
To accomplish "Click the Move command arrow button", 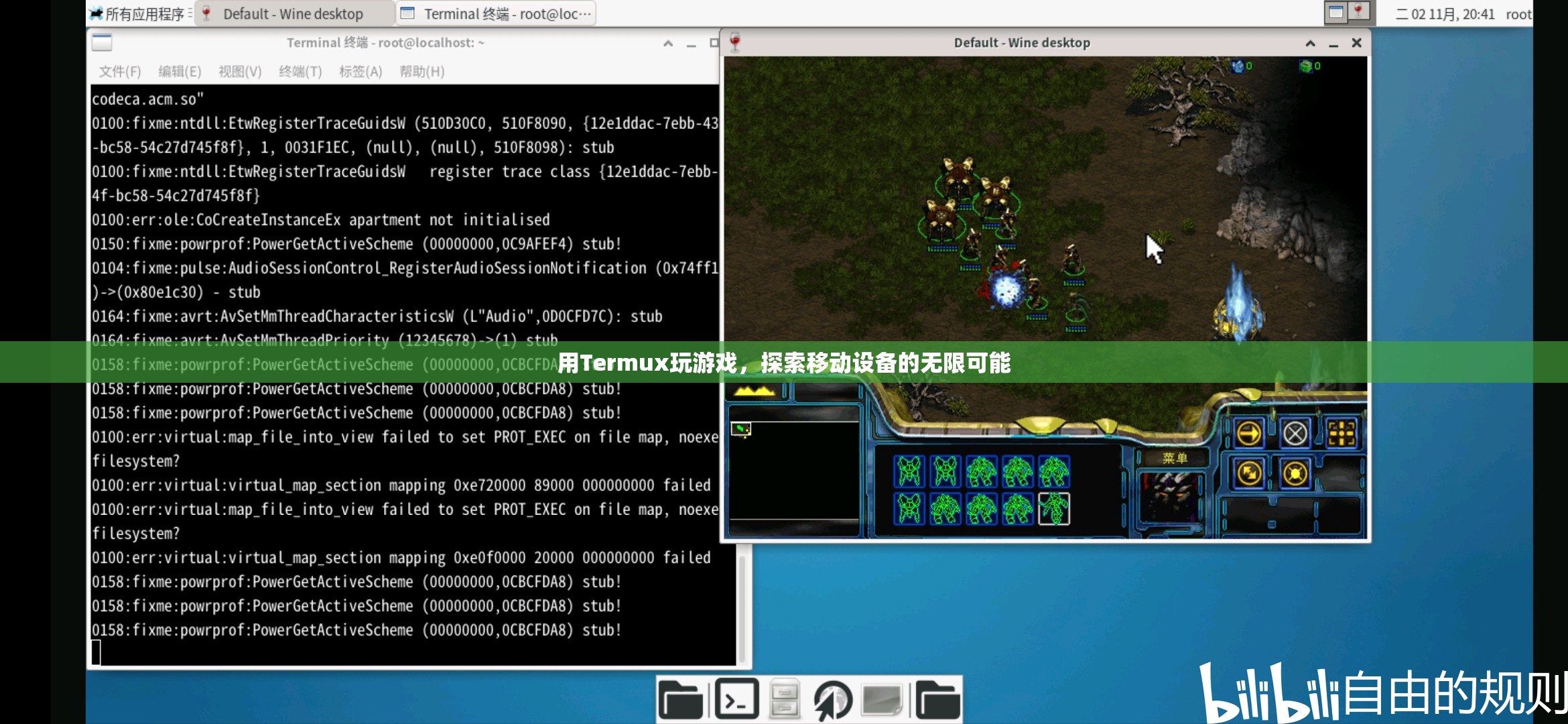I will tap(1249, 434).
